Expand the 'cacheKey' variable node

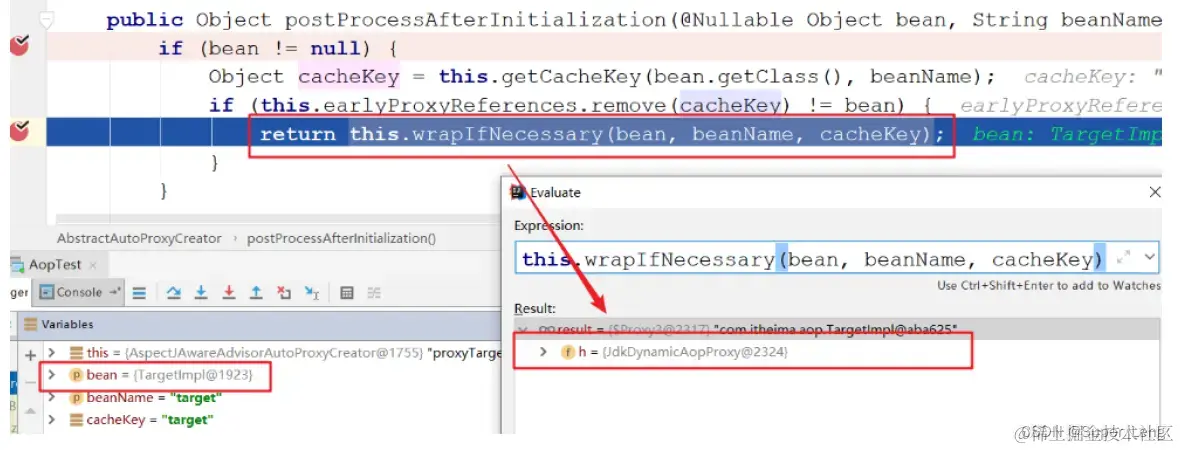tap(52, 419)
